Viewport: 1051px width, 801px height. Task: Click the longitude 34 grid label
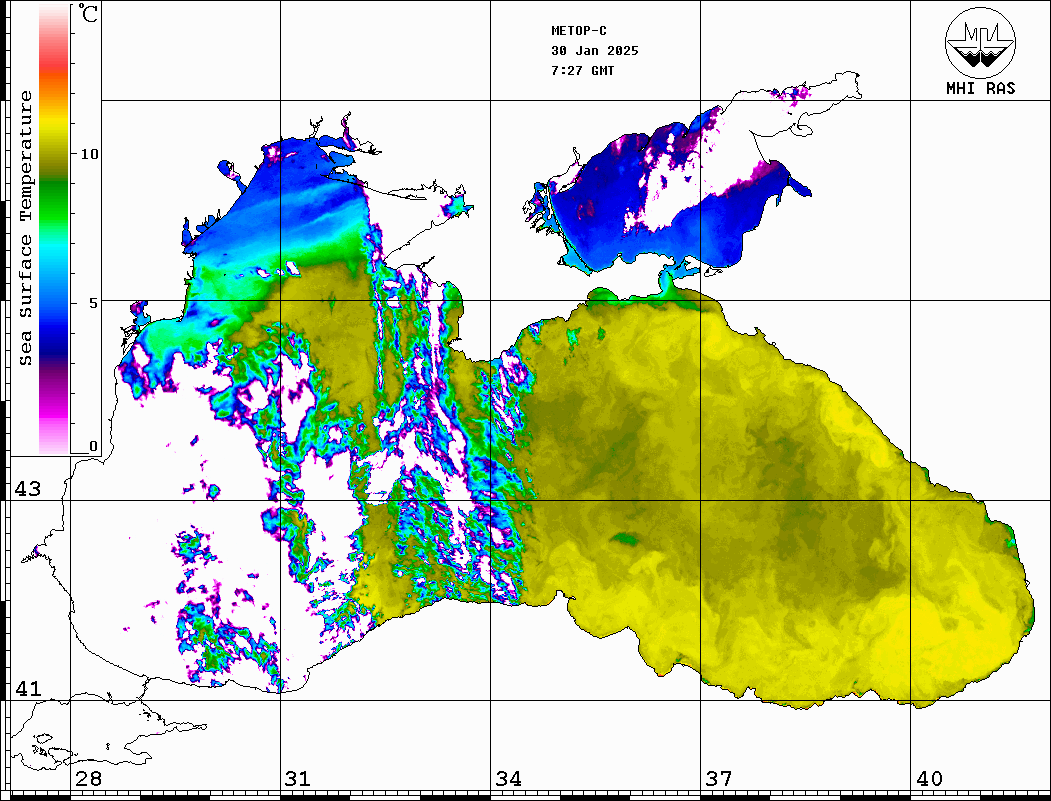(508, 779)
